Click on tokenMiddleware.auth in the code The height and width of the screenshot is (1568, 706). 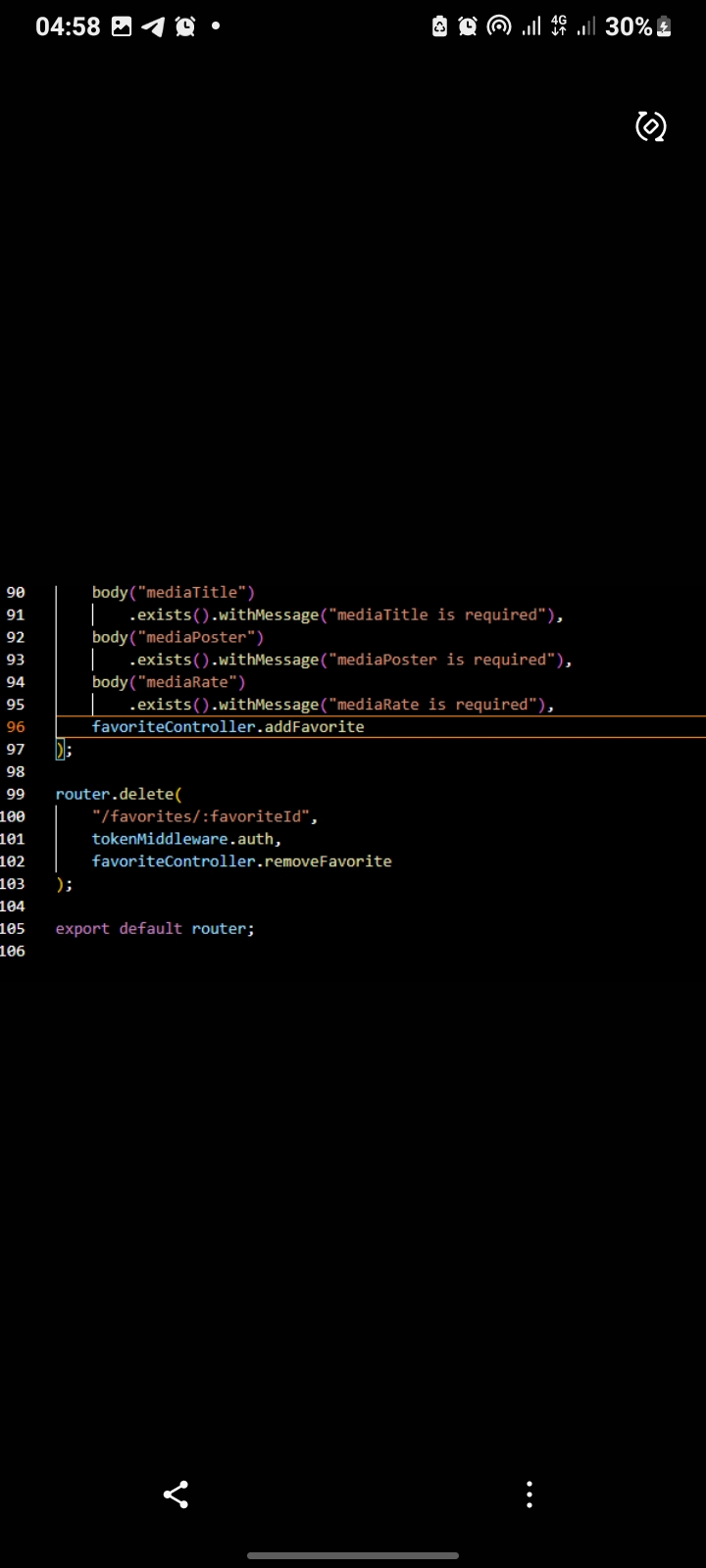click(x=184, y=839)
